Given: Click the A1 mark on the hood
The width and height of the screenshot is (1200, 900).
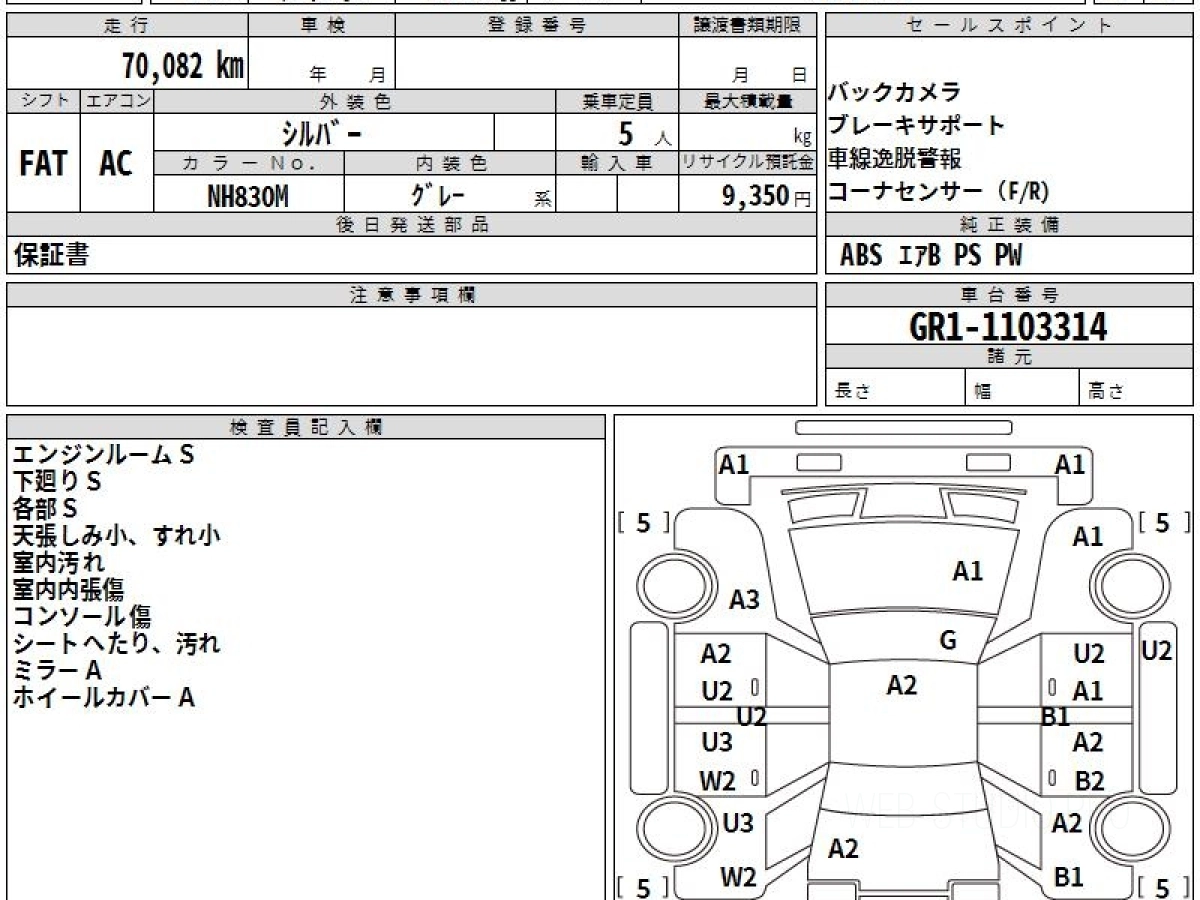Looking at the screenshot, I should (x=967, y=572).
